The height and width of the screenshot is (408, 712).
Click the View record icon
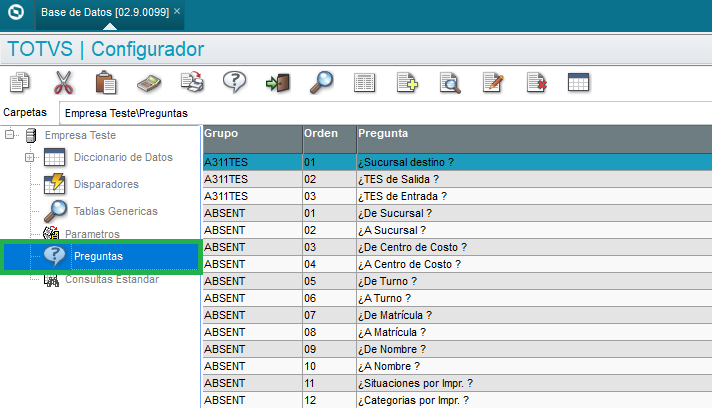pyautogui.click(x=450, y=83)
